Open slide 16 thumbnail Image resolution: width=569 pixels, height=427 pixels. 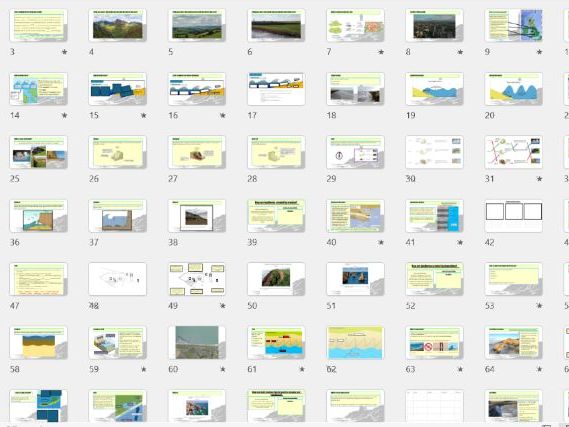point(197,89)
